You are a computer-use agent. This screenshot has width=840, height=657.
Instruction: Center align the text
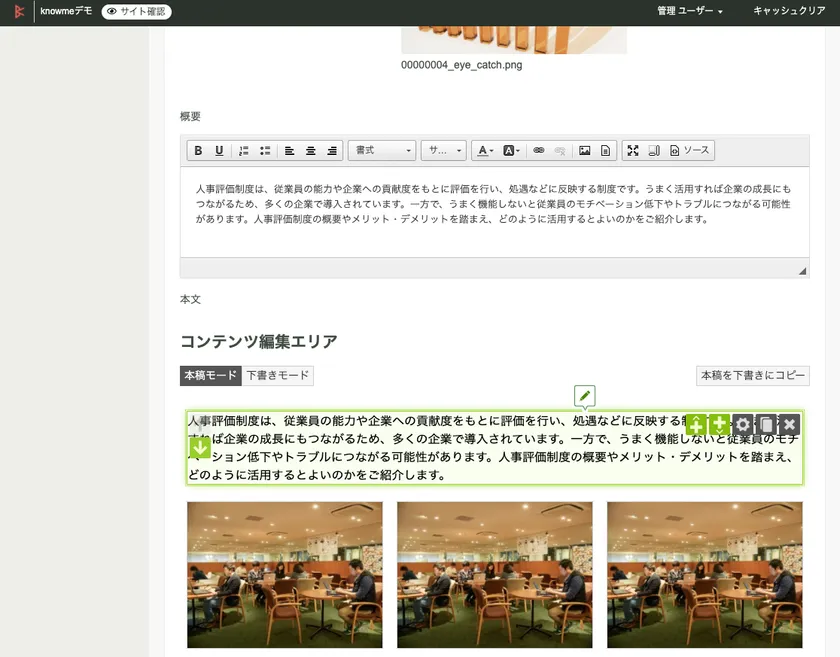point(311,151)
